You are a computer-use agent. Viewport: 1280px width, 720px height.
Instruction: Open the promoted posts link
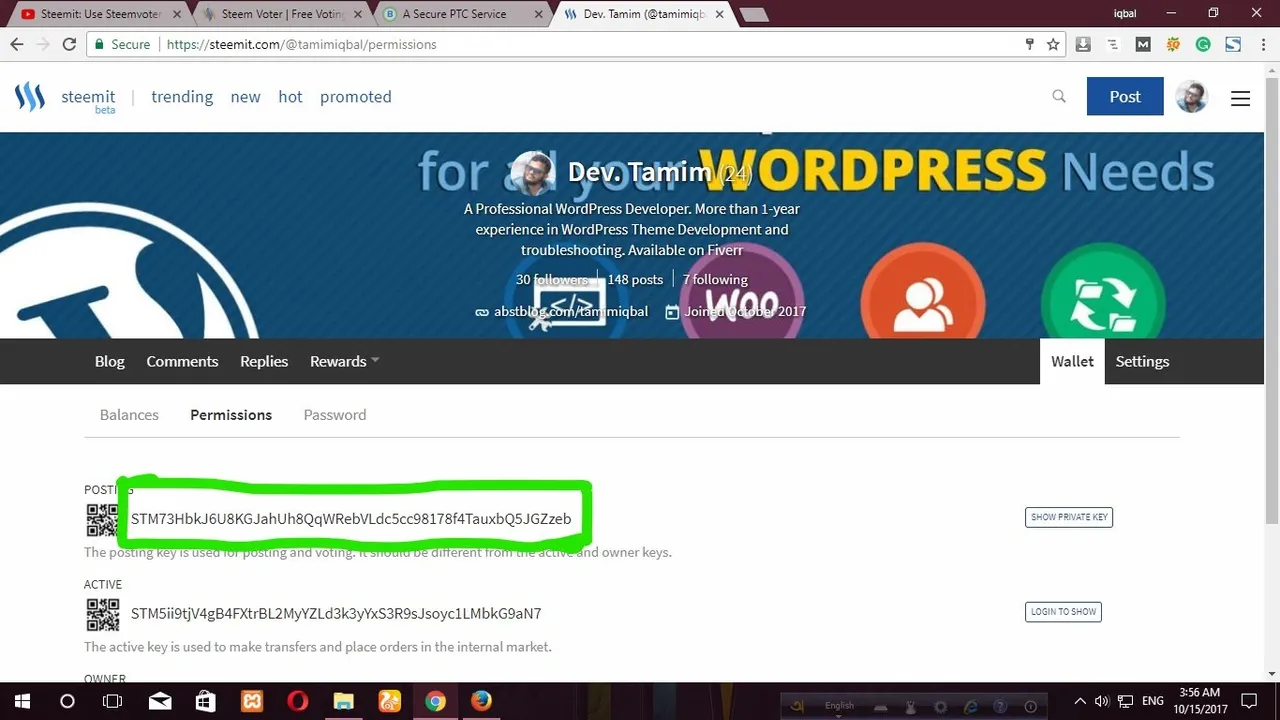click(356, 97)
